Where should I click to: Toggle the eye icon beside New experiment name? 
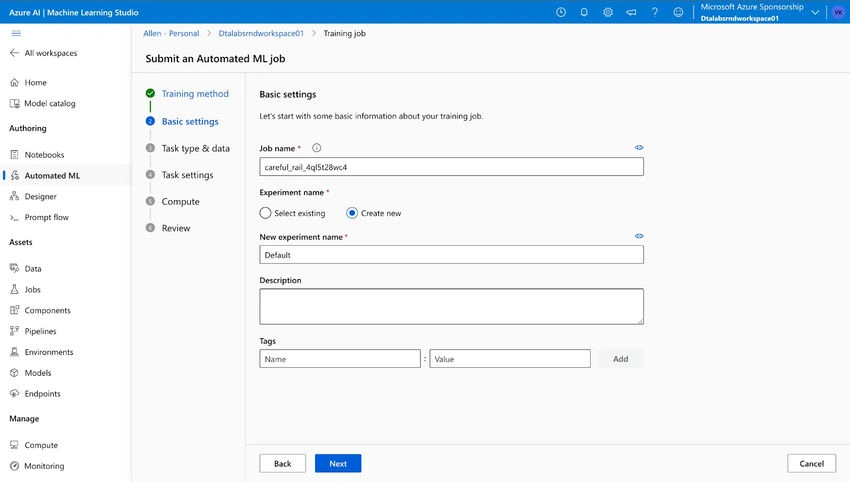tap(639, 236)
